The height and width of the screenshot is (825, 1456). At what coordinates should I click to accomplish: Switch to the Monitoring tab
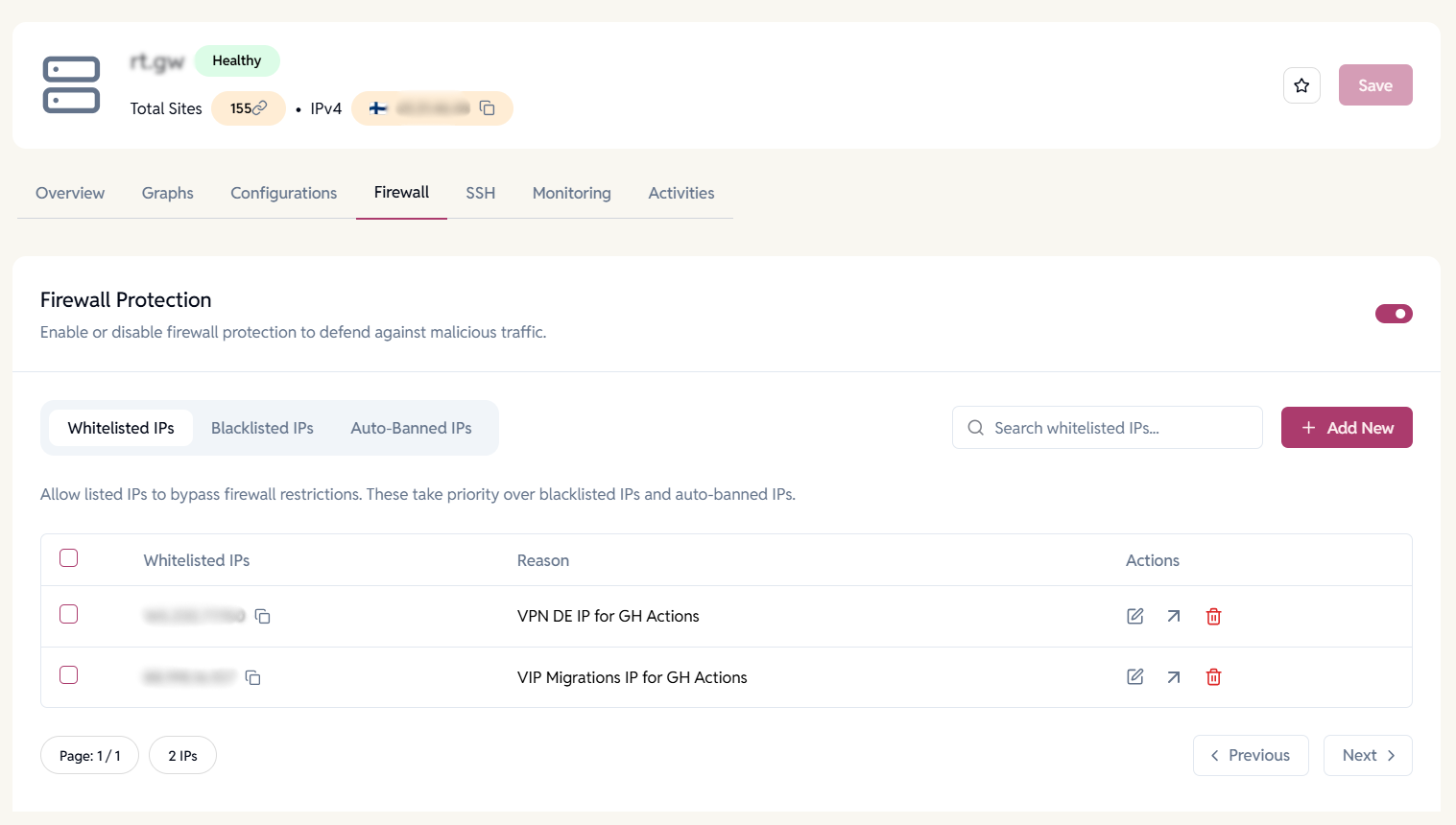tap(571, 193)
